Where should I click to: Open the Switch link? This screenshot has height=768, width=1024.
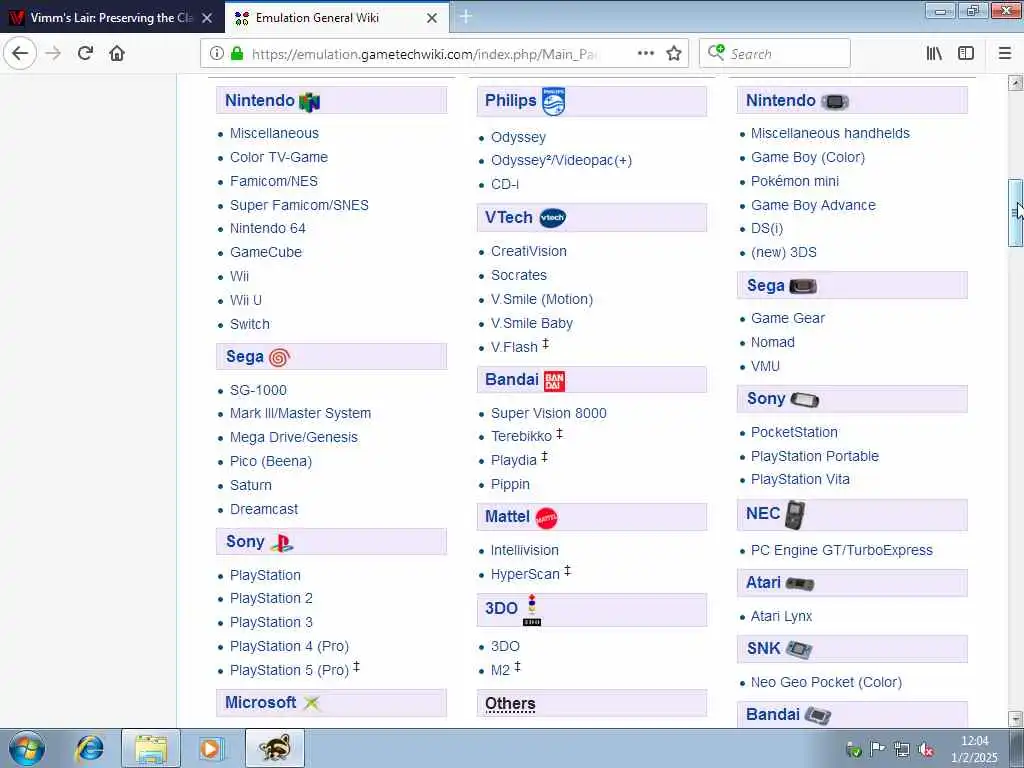click(x=249, y=324)
